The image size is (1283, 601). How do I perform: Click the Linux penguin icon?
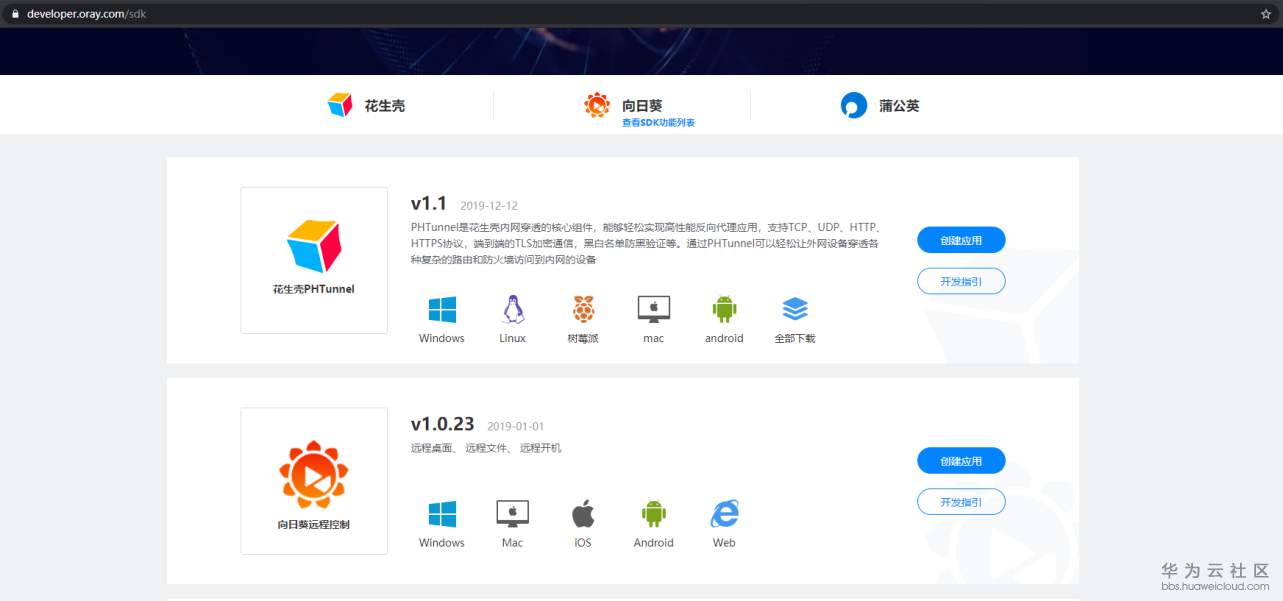pyautogui.click(x=513, y=309)
